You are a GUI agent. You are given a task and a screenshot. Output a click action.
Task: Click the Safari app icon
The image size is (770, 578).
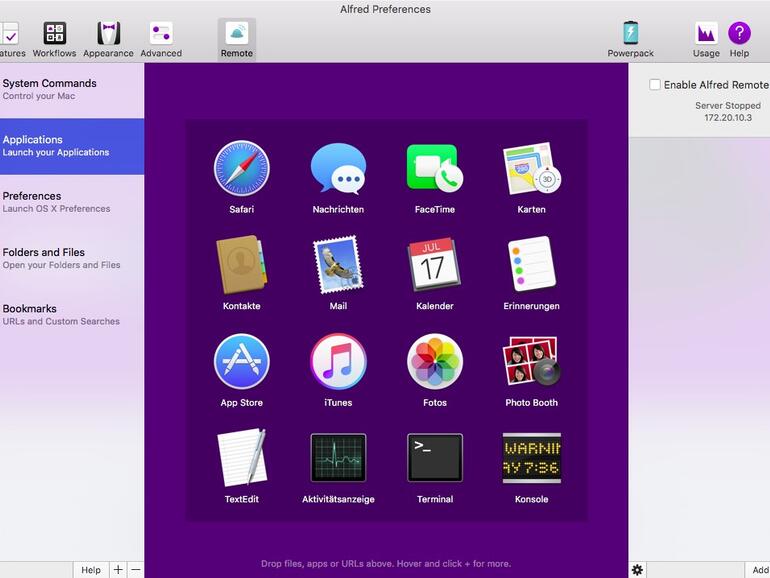point(242,168)
